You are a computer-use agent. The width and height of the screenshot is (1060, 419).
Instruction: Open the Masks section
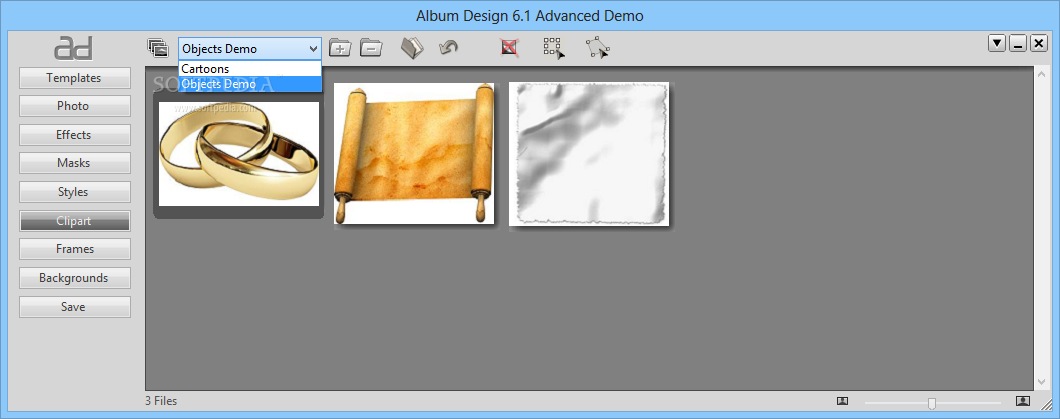point(74,164)
